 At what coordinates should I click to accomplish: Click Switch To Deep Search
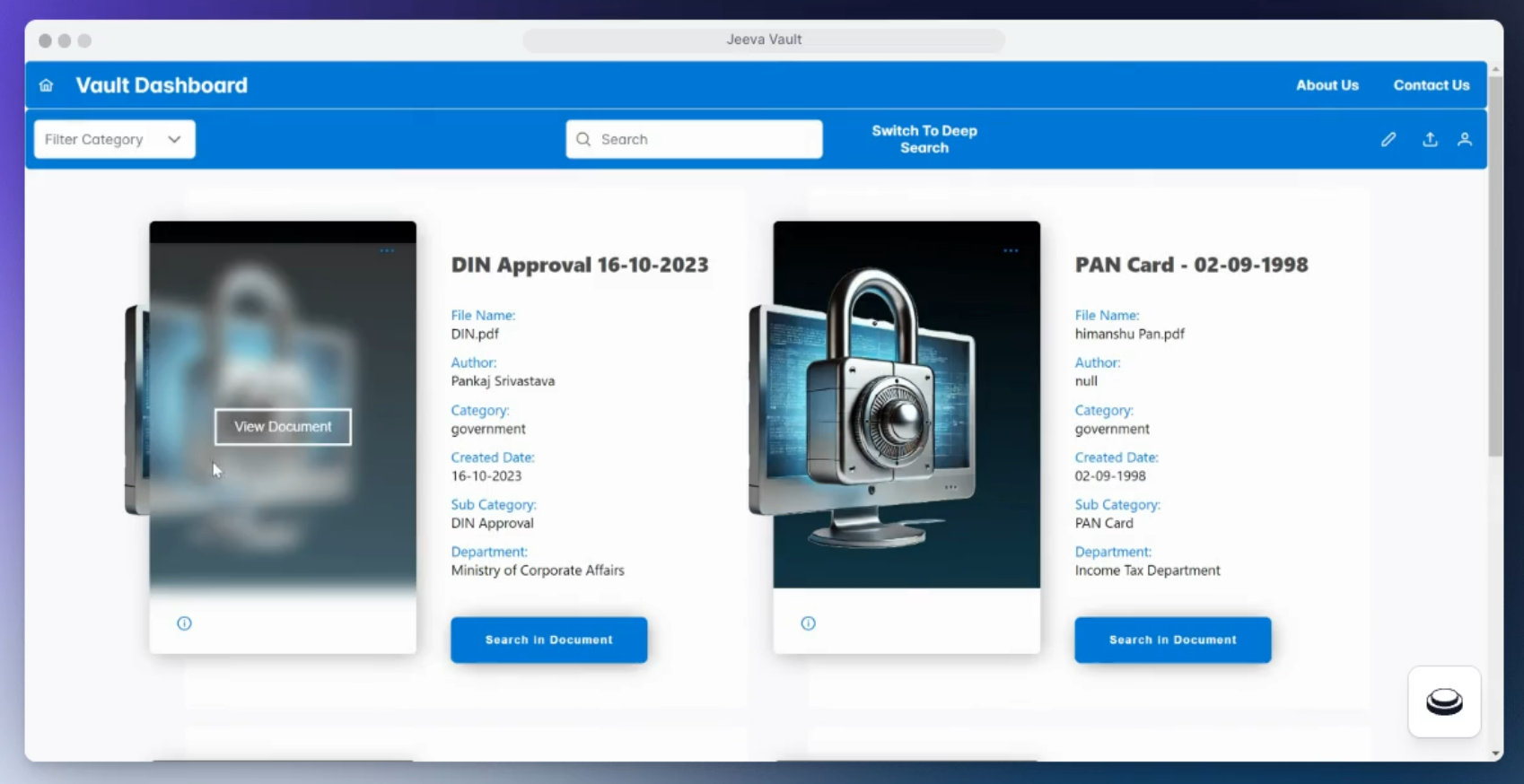click(x=924, y=139)
